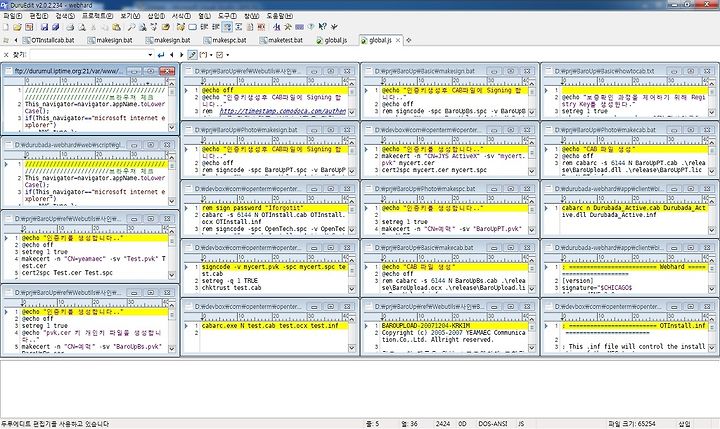Click the '삽입' insert-mode status indicator

pyautogui.click(x=684, y=424)
